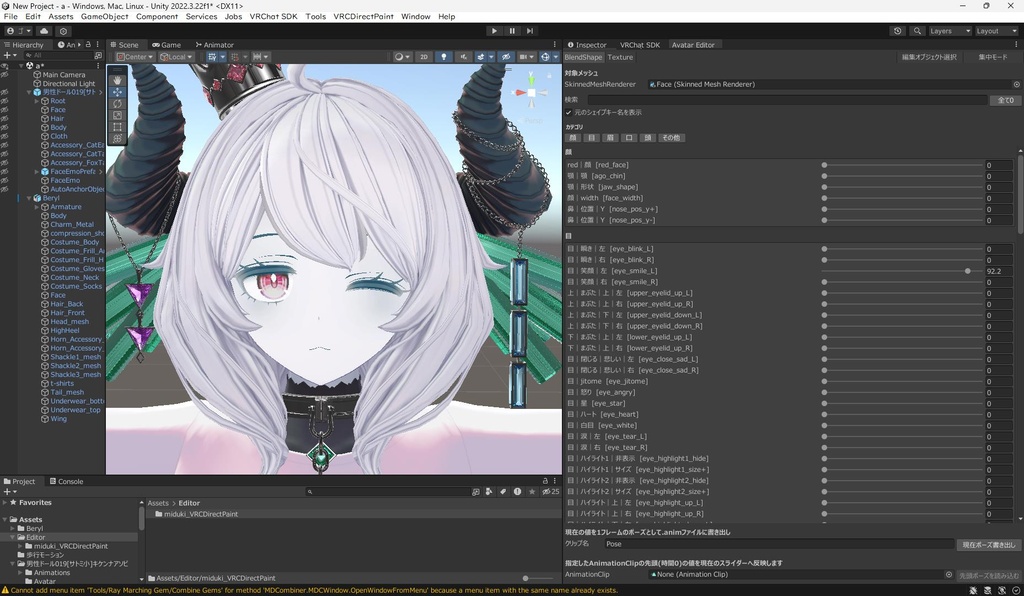Open the Center pivot dropdown
Image resolution: width=1024 pixels, height=596 pixels.
click(135, 57)
